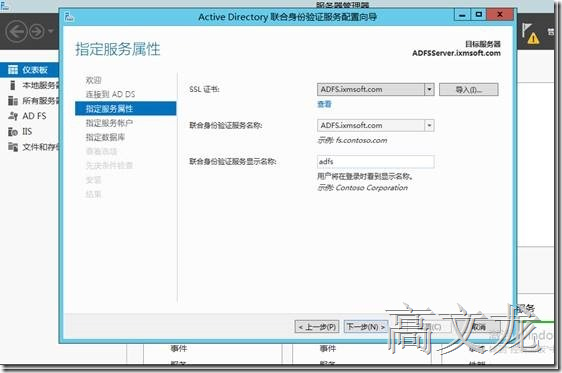562x373 pixels.
Task: Click the 上一步(P) button
Action: point(317,327)
